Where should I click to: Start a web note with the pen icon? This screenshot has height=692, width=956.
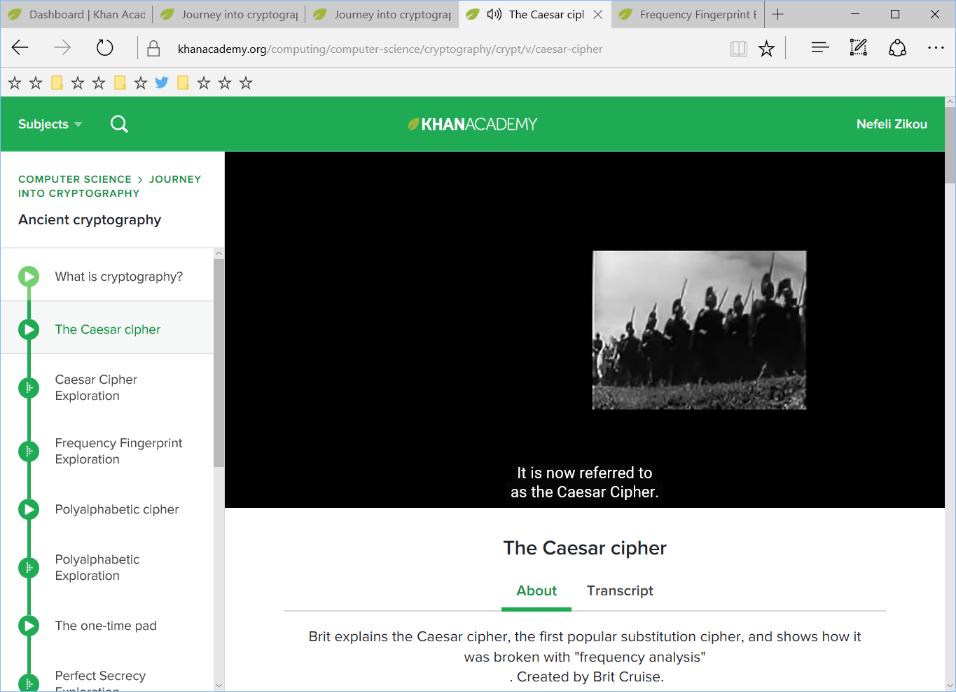[x=858, y=48]
